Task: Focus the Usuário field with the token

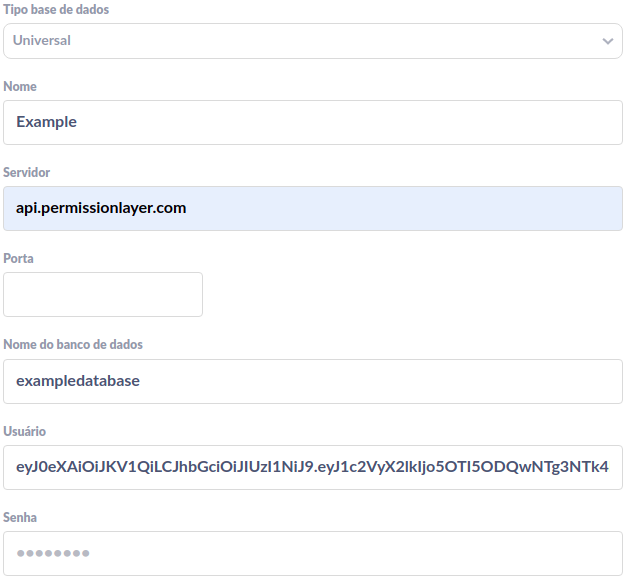Action: [312, 467]
